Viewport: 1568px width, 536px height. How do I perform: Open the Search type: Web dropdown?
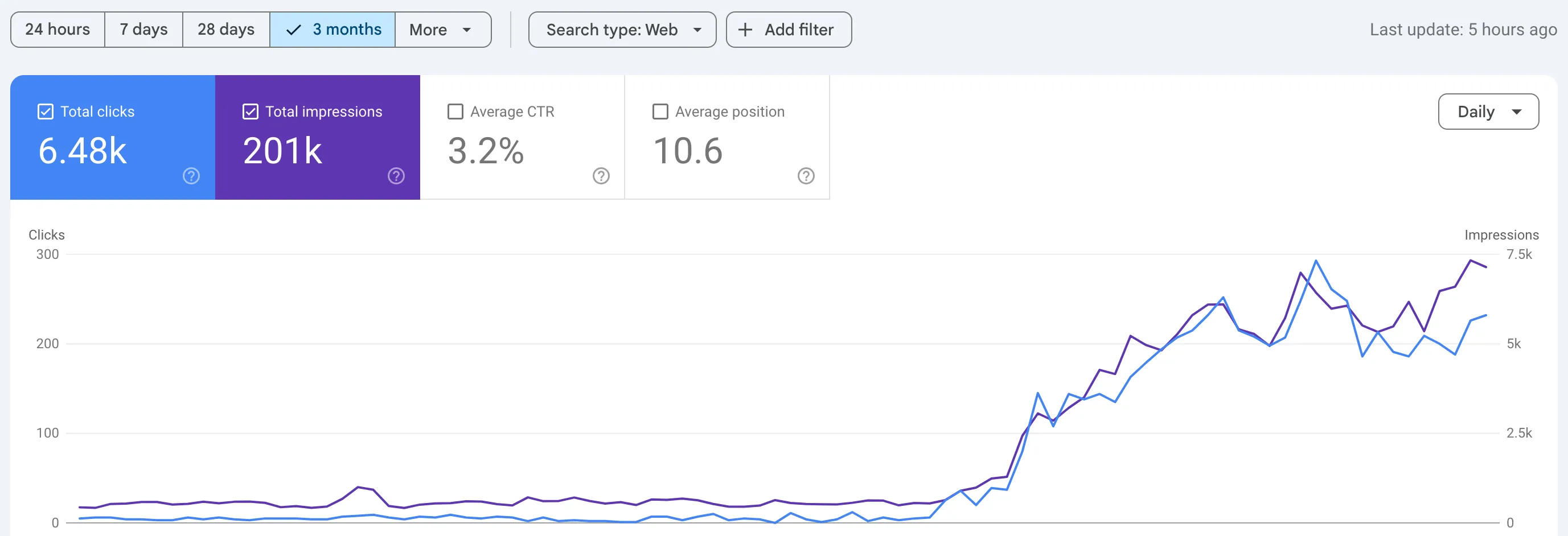tap(622, 29)
